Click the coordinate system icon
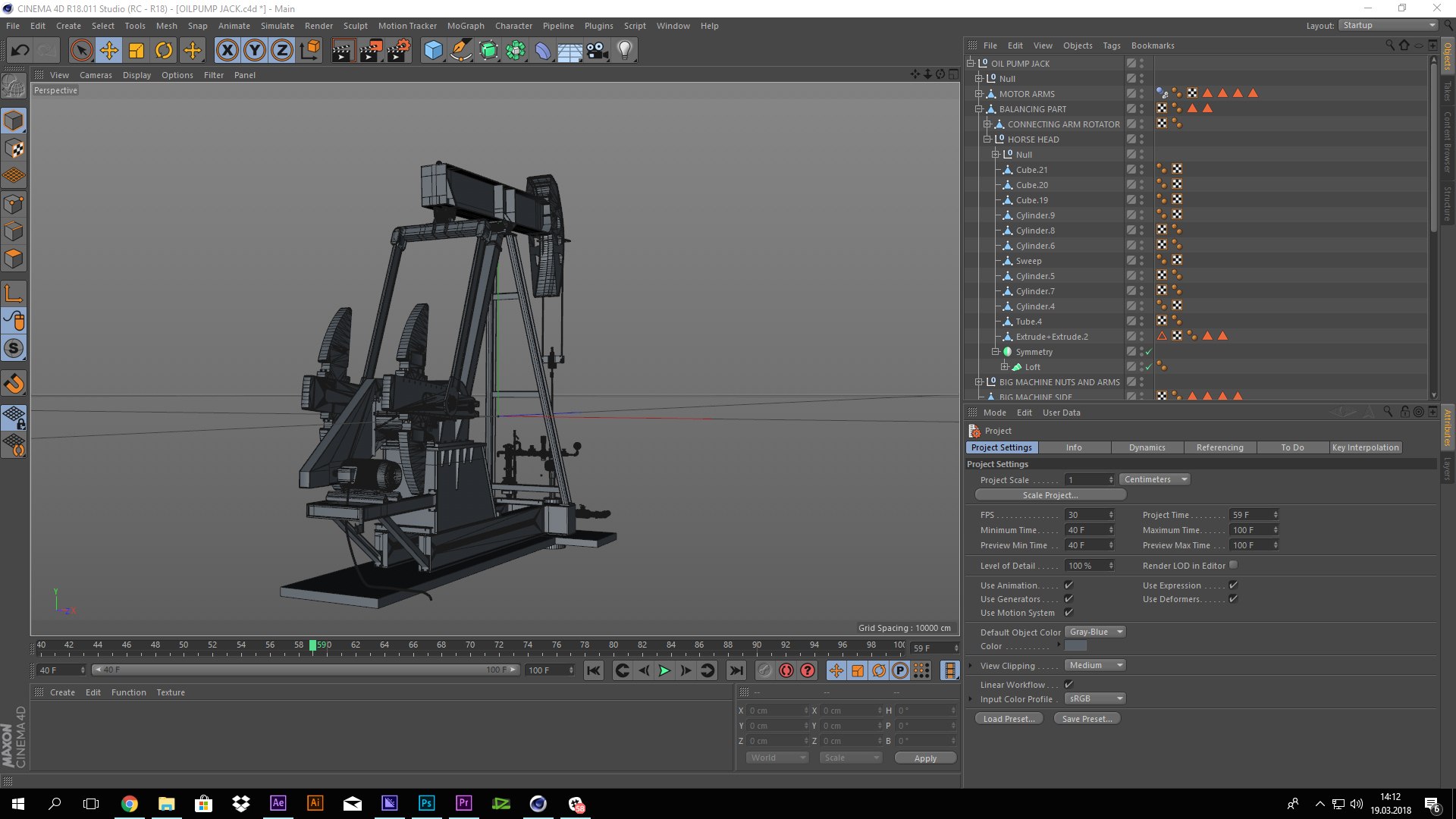1456x819 pixels. click(x=309, y=51)
